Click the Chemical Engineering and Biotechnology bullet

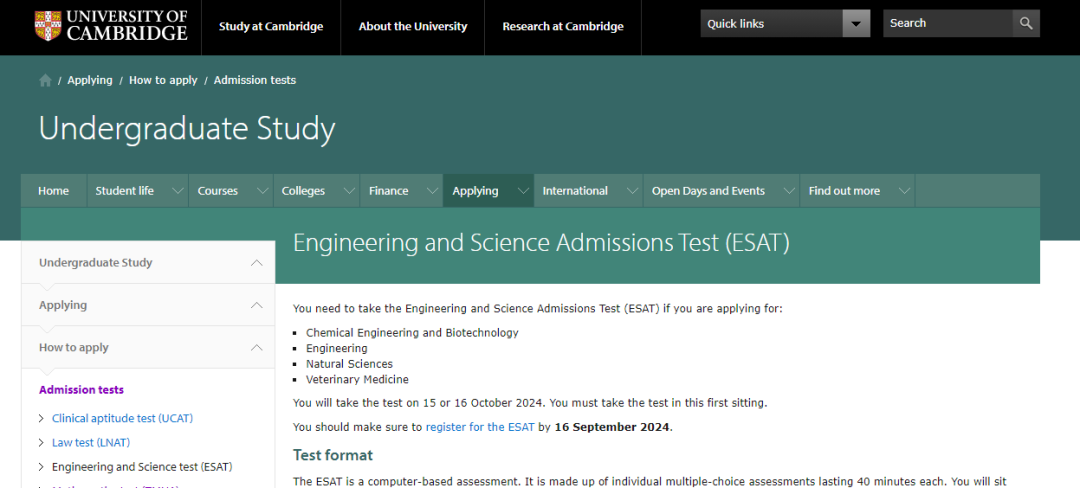[x=412, y=332]
